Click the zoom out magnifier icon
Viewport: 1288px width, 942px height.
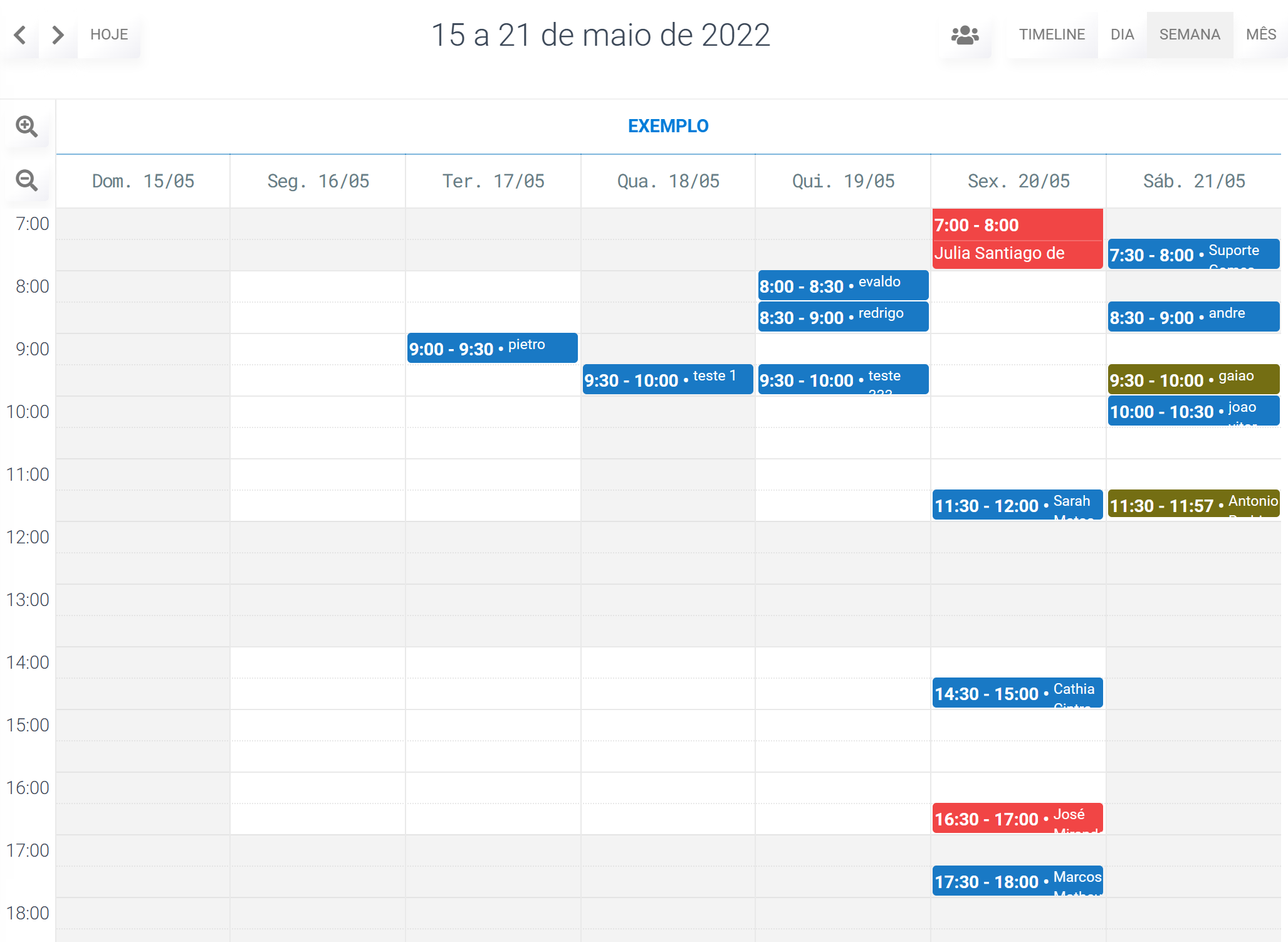tap(27, 181)
